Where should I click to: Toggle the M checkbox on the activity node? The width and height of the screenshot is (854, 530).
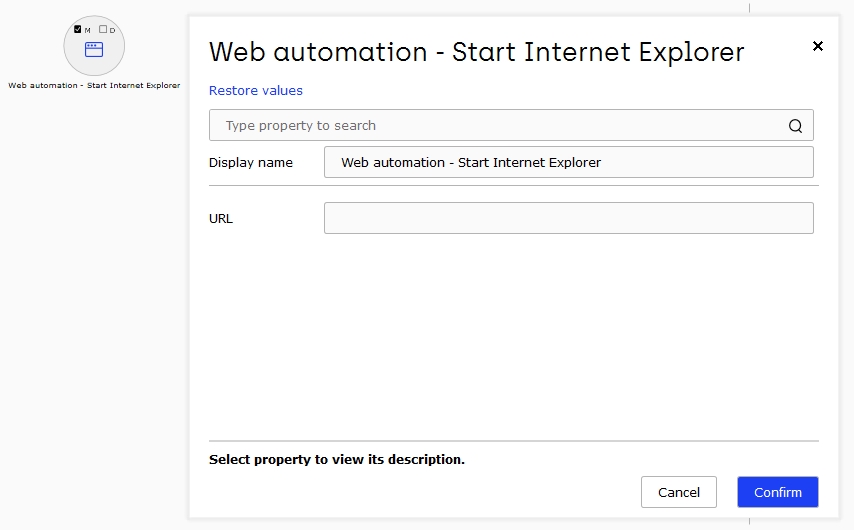tap(77, 29)
